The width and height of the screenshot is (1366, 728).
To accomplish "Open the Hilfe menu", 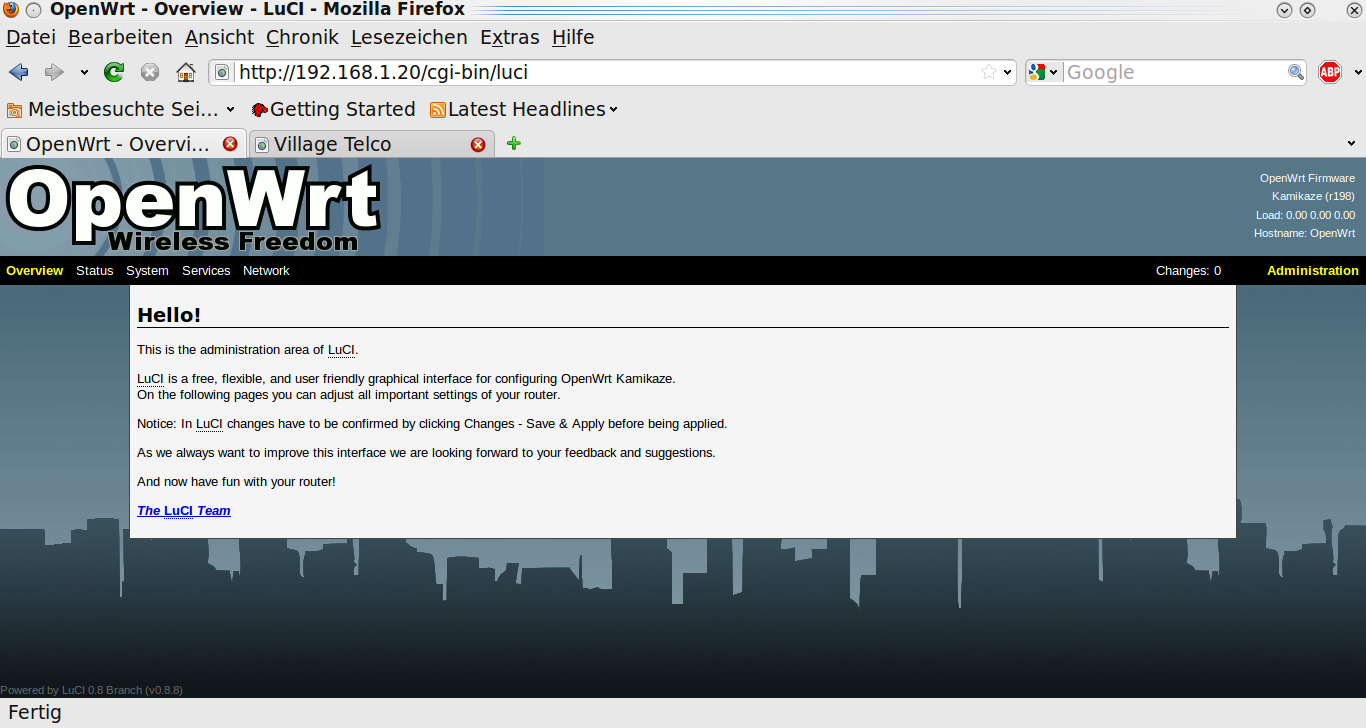I will 573,37.
